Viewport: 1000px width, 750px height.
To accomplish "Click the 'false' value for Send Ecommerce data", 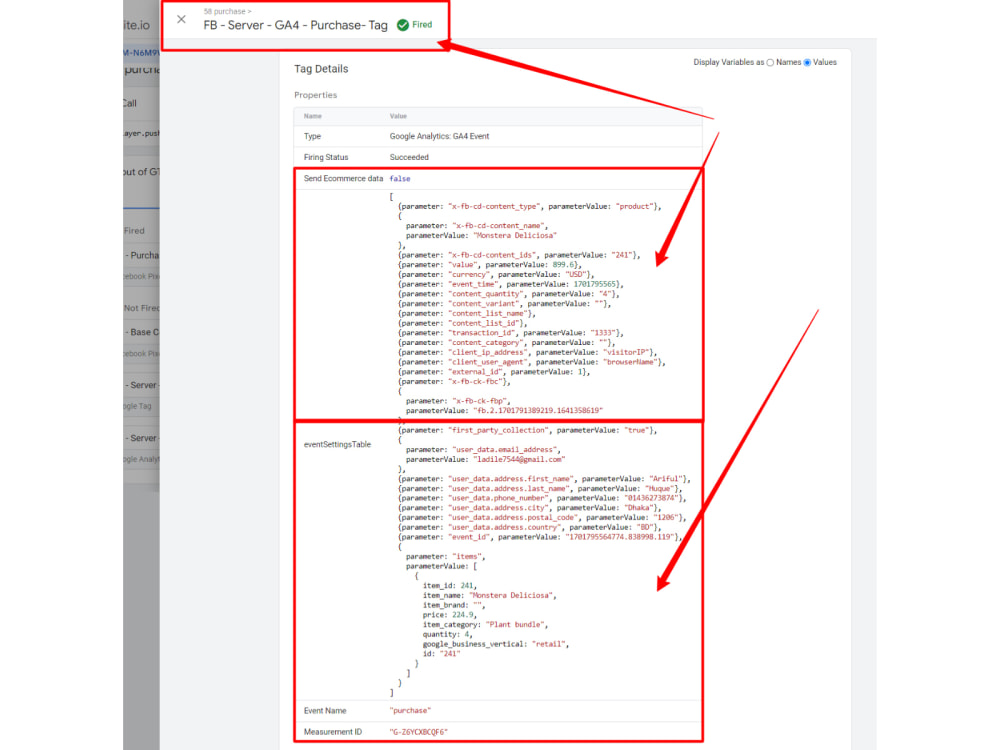I will pyautogui.click(x=400, y=179).
